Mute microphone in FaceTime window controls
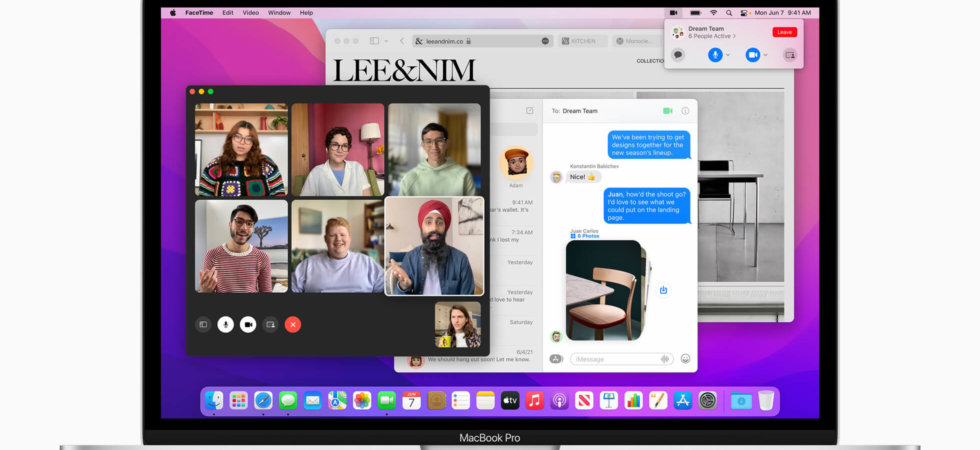The height and width of the screenshot is (450, 980). (x=225, y=324)
